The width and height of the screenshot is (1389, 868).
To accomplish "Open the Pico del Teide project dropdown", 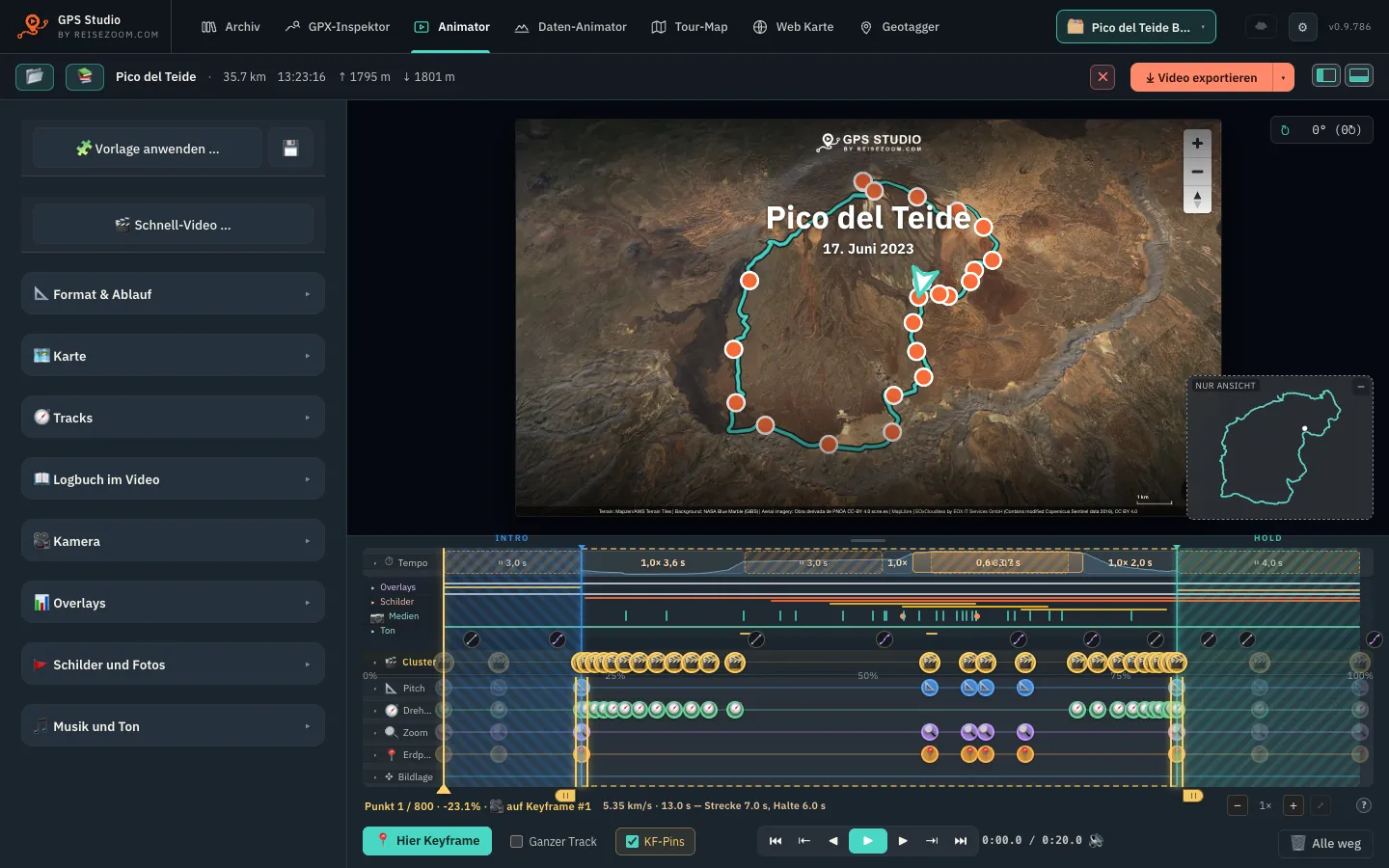I will click(1136, 27).
